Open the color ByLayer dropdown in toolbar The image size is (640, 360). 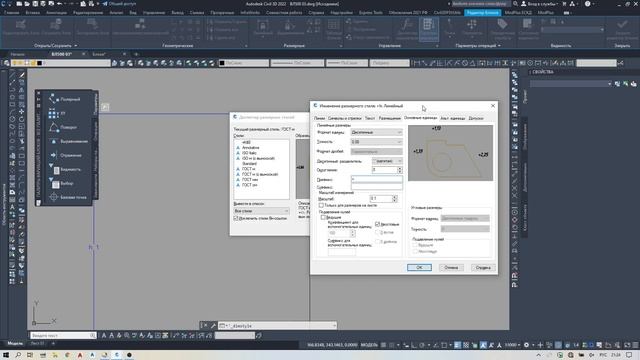coord(244,63)
